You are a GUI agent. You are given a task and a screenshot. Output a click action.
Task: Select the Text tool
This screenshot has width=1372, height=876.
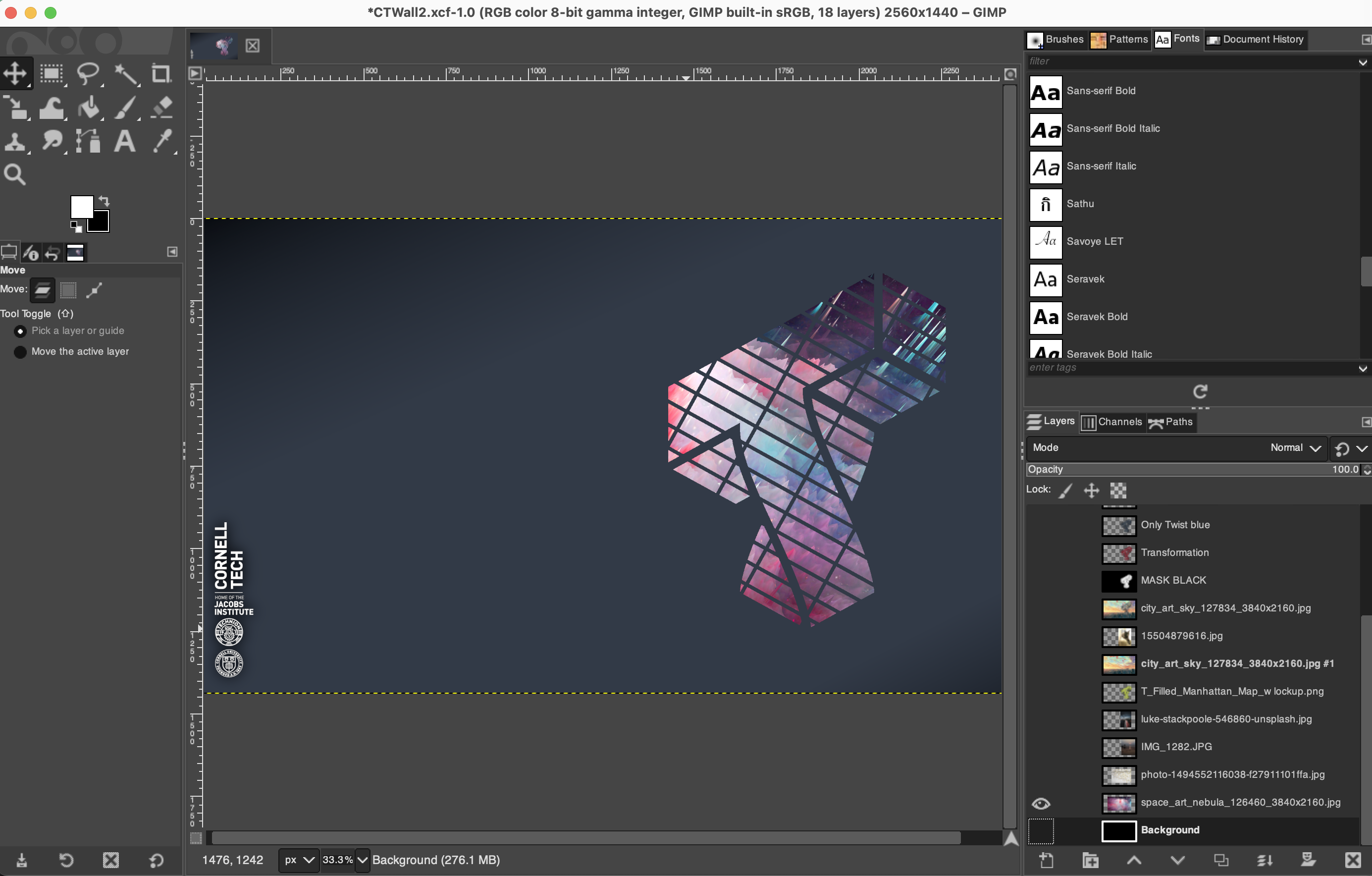coord(125,141)
